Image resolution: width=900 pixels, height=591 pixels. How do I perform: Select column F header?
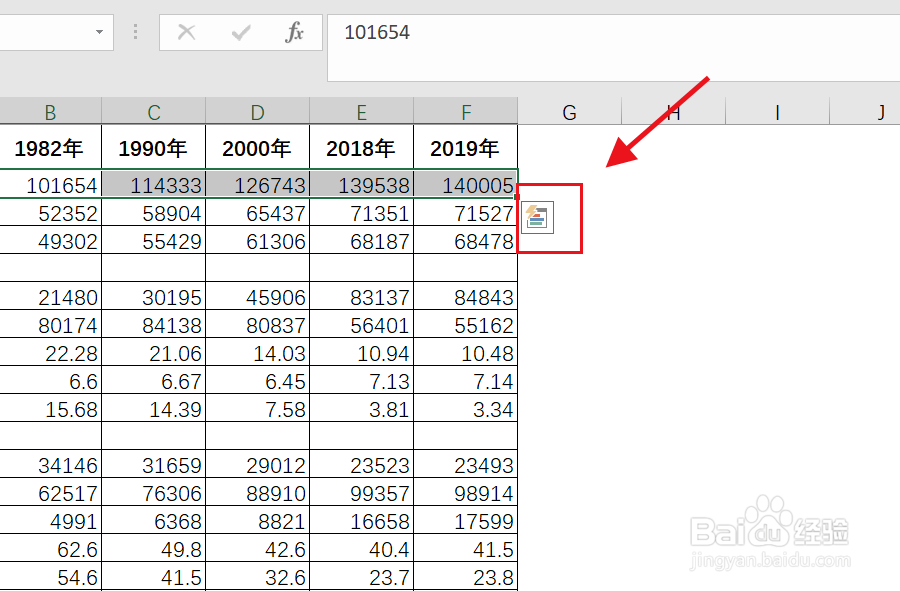click(x=465, y=112)
